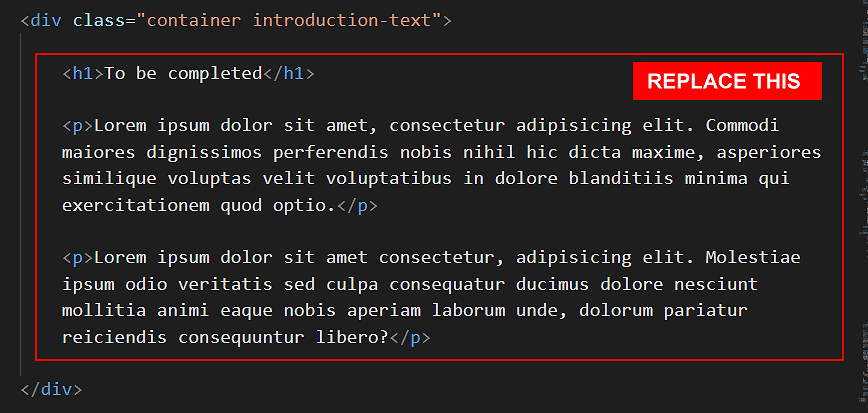The image size is (868, 413).
Task: Click the word "reiciendis" on last line
Action: 114,337
